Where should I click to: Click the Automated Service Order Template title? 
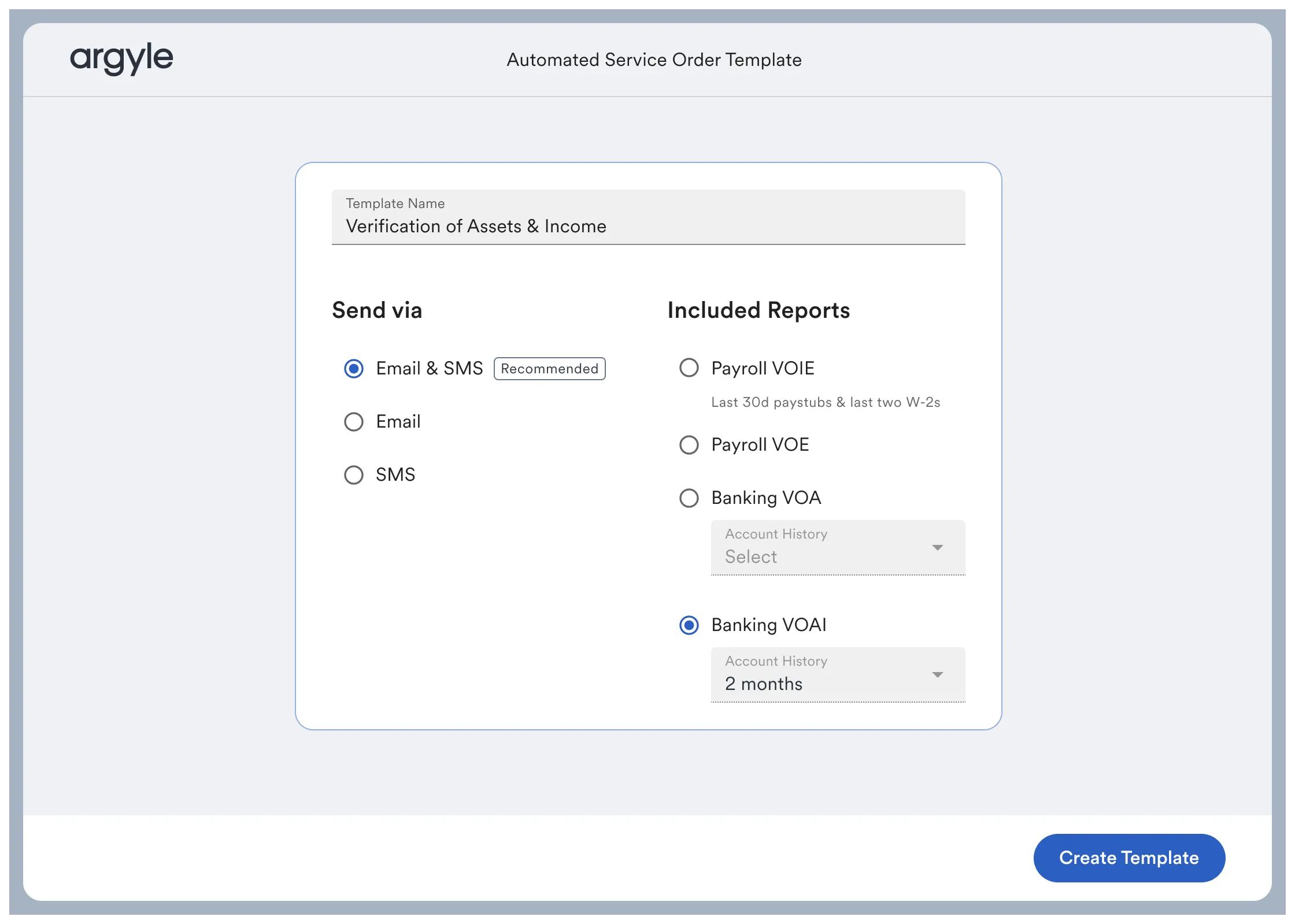tap(654, 60)
